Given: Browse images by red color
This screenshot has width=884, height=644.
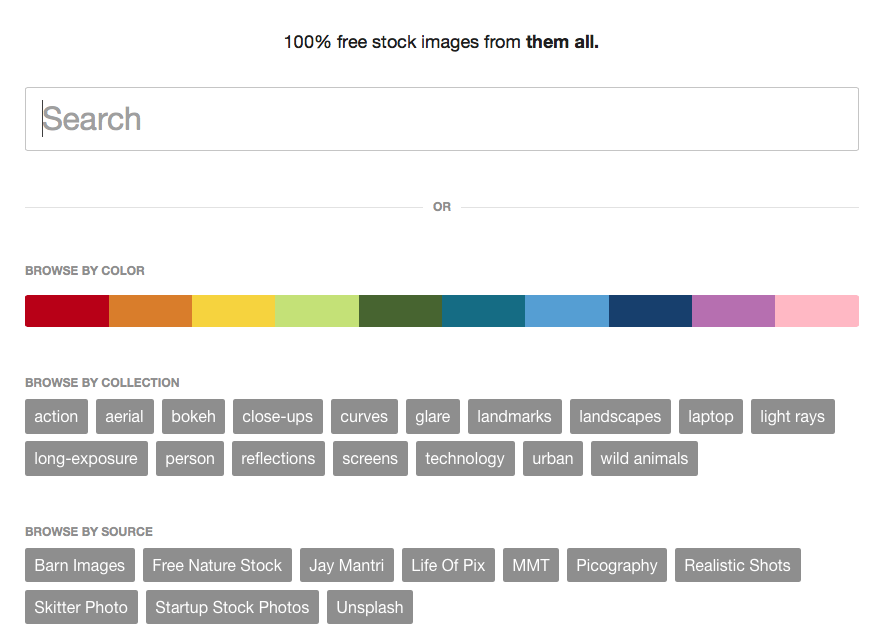Looking at the screenshot, I should click(x=67, y=311).
